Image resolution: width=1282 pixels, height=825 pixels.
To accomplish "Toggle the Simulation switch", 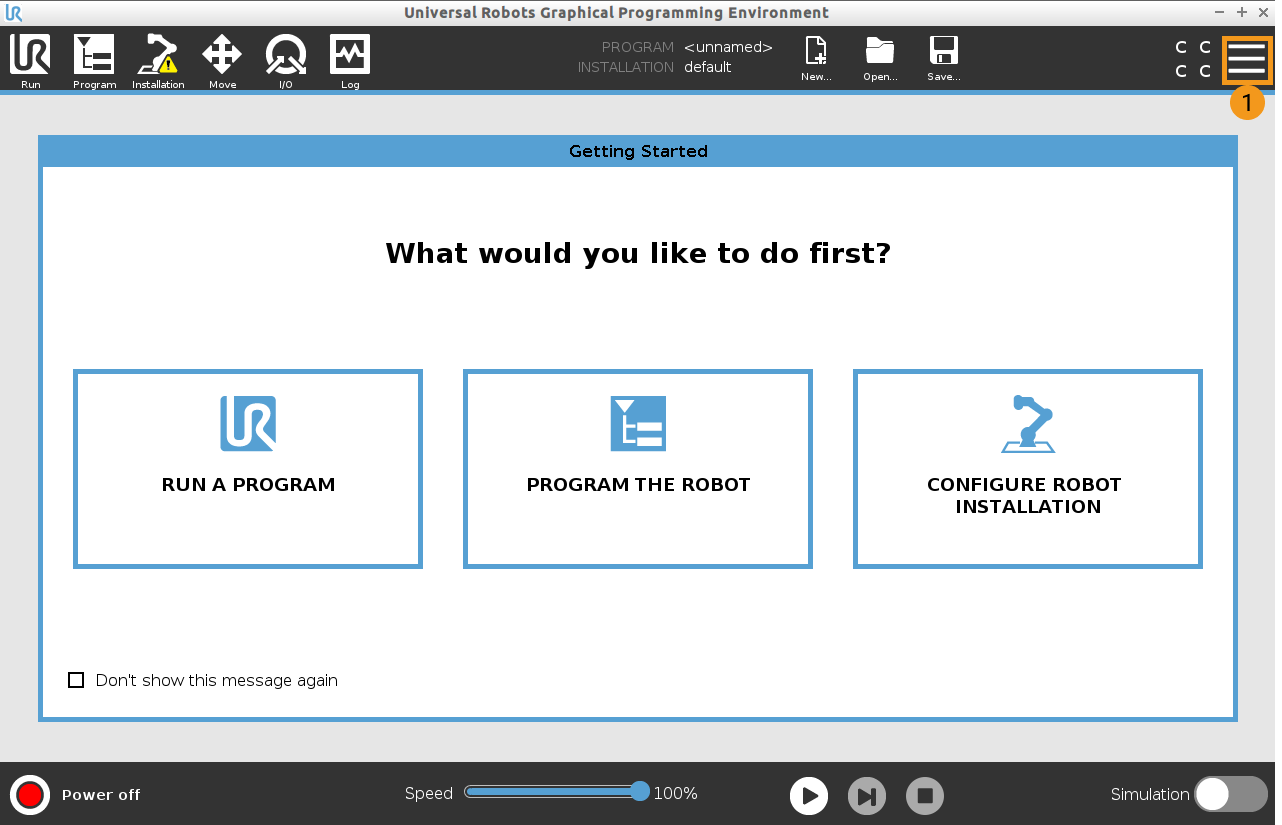I will [1230, 794].
